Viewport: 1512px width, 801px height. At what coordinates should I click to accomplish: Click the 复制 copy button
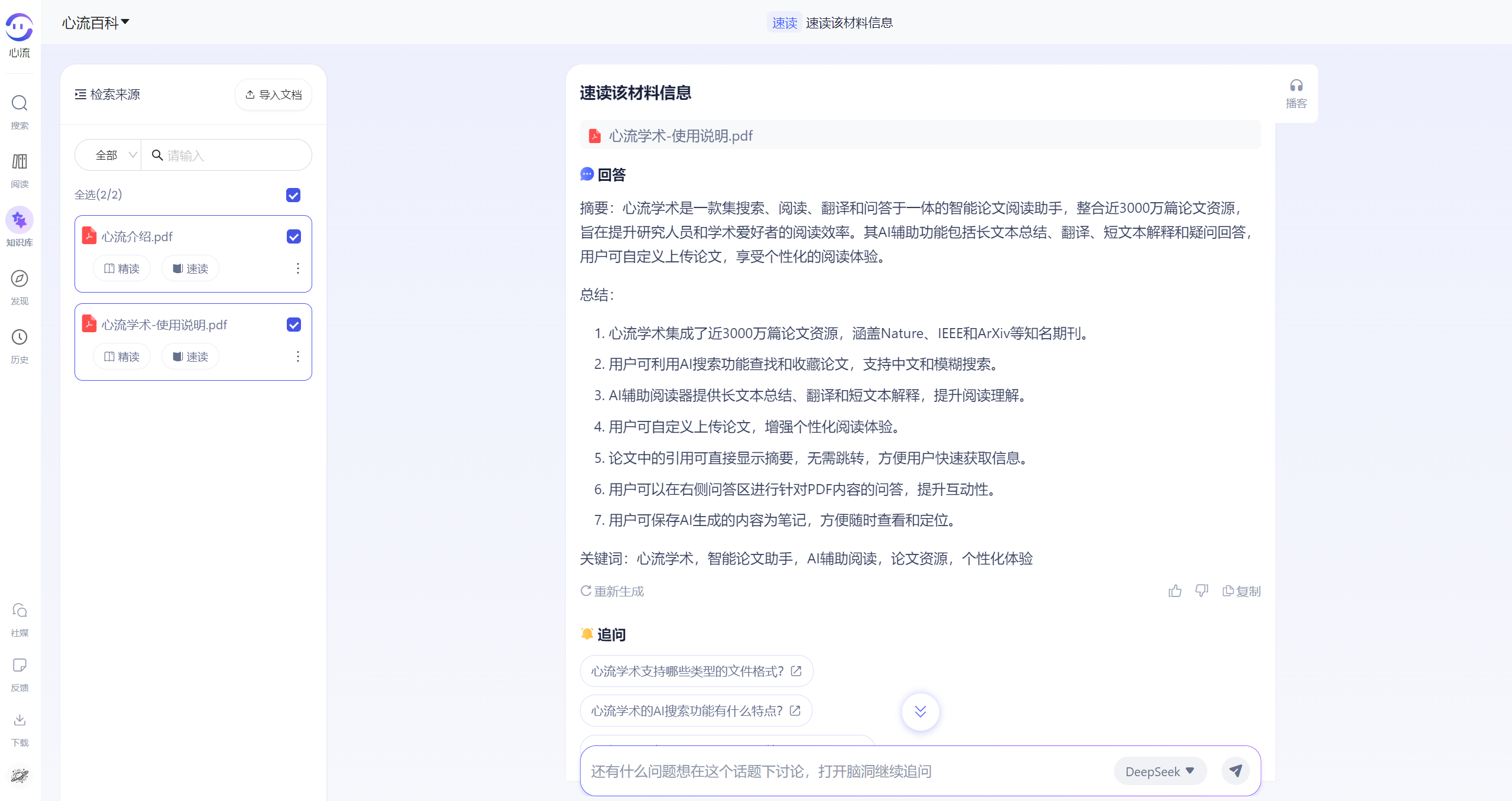pos(1242,591)
